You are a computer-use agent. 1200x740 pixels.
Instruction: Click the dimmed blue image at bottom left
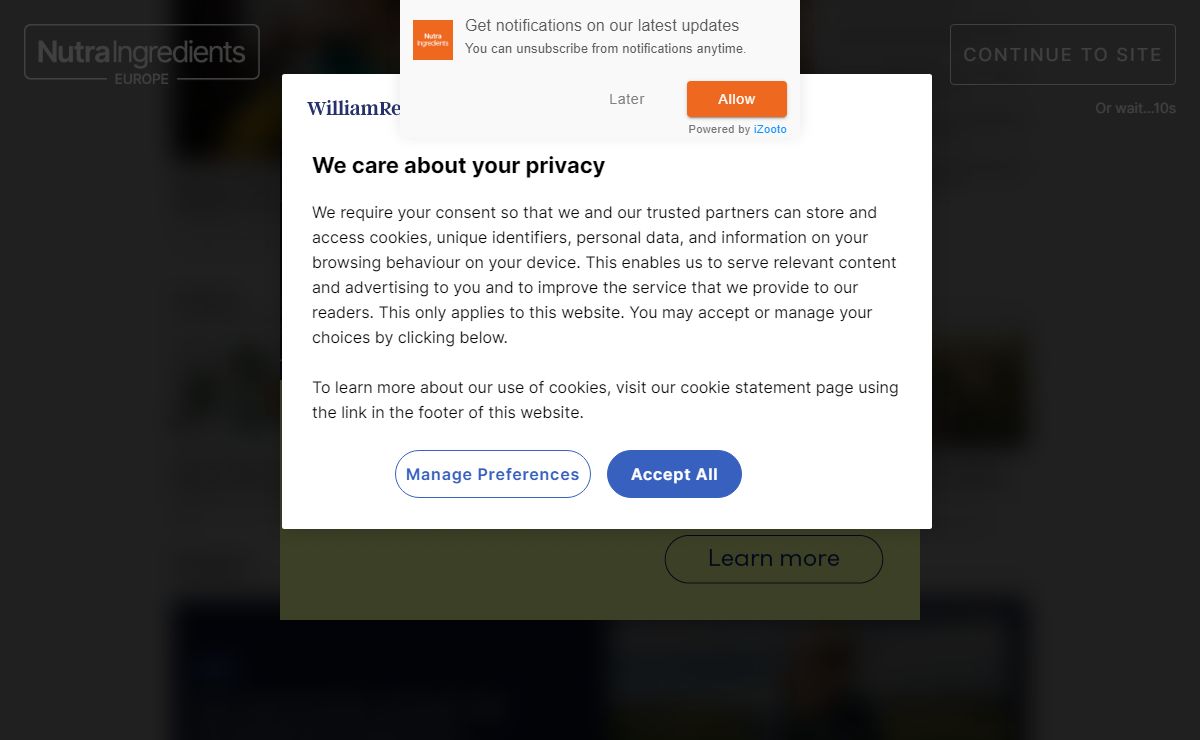pyautogui.click(x=390, y=670)
